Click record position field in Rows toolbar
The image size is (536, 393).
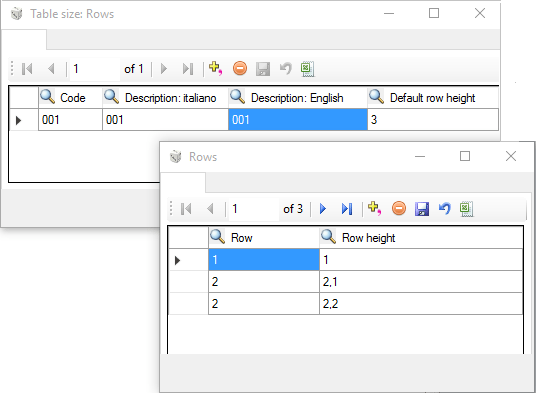[253, 209]
